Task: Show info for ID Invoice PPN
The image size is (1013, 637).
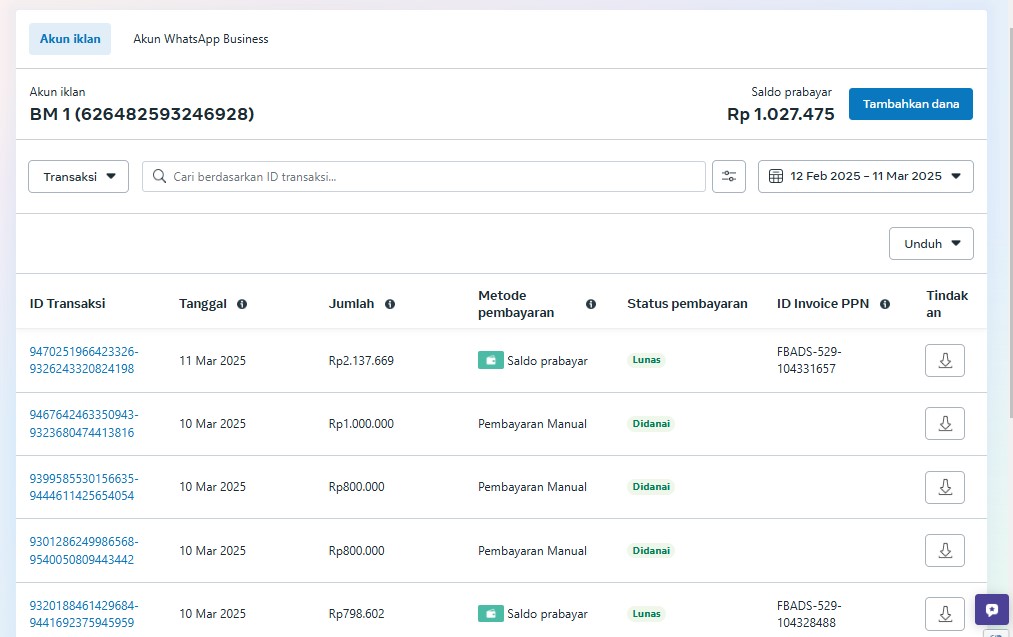Action: pos(885,304)
